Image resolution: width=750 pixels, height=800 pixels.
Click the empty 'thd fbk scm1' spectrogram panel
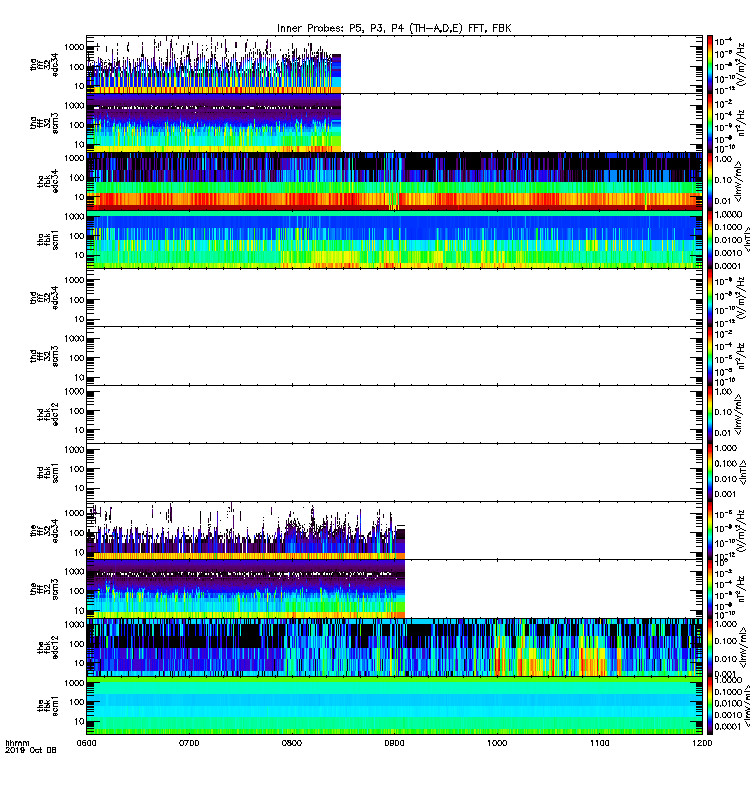pyautogui.click(x=394, y=472)
